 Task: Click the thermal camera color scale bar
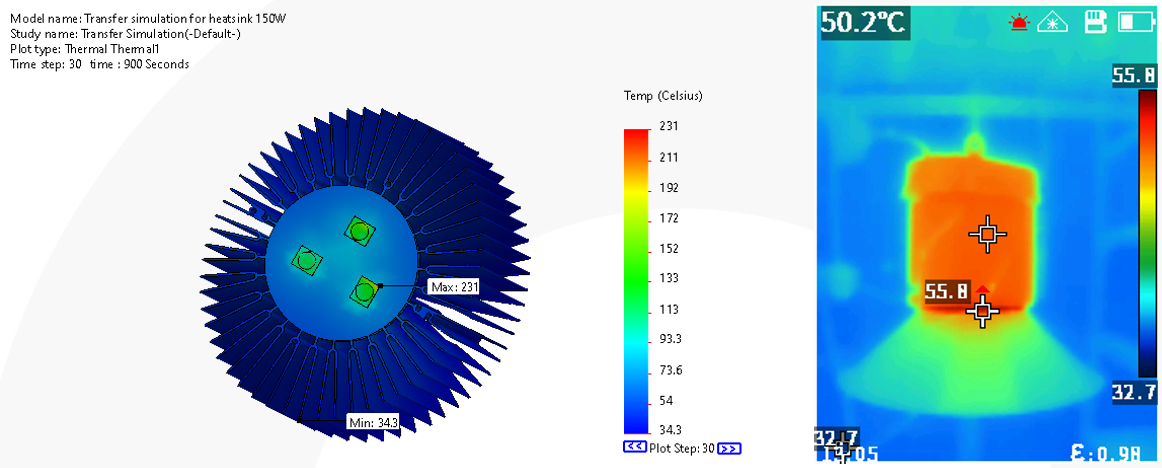pos(1146,233)
